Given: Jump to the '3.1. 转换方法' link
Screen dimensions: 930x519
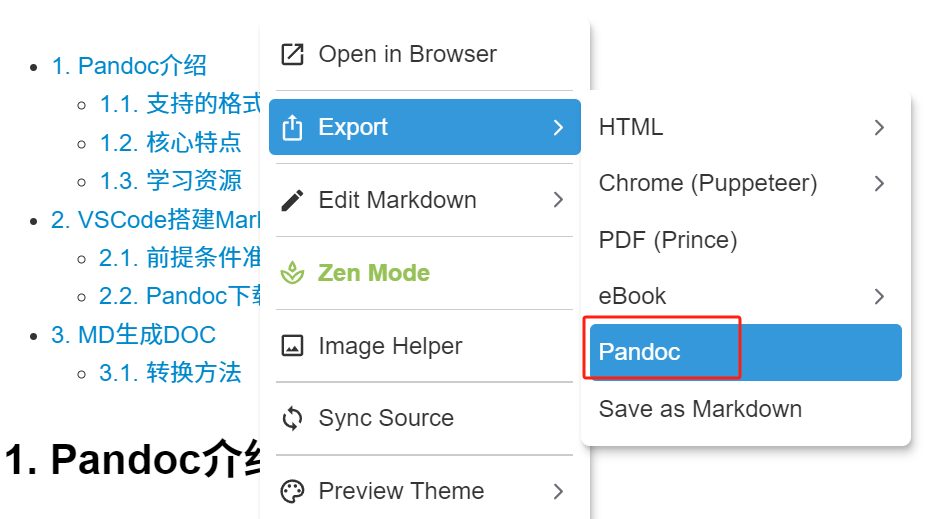Looking at the screenshot, I should pyautogui.click(x=170, y=373).
